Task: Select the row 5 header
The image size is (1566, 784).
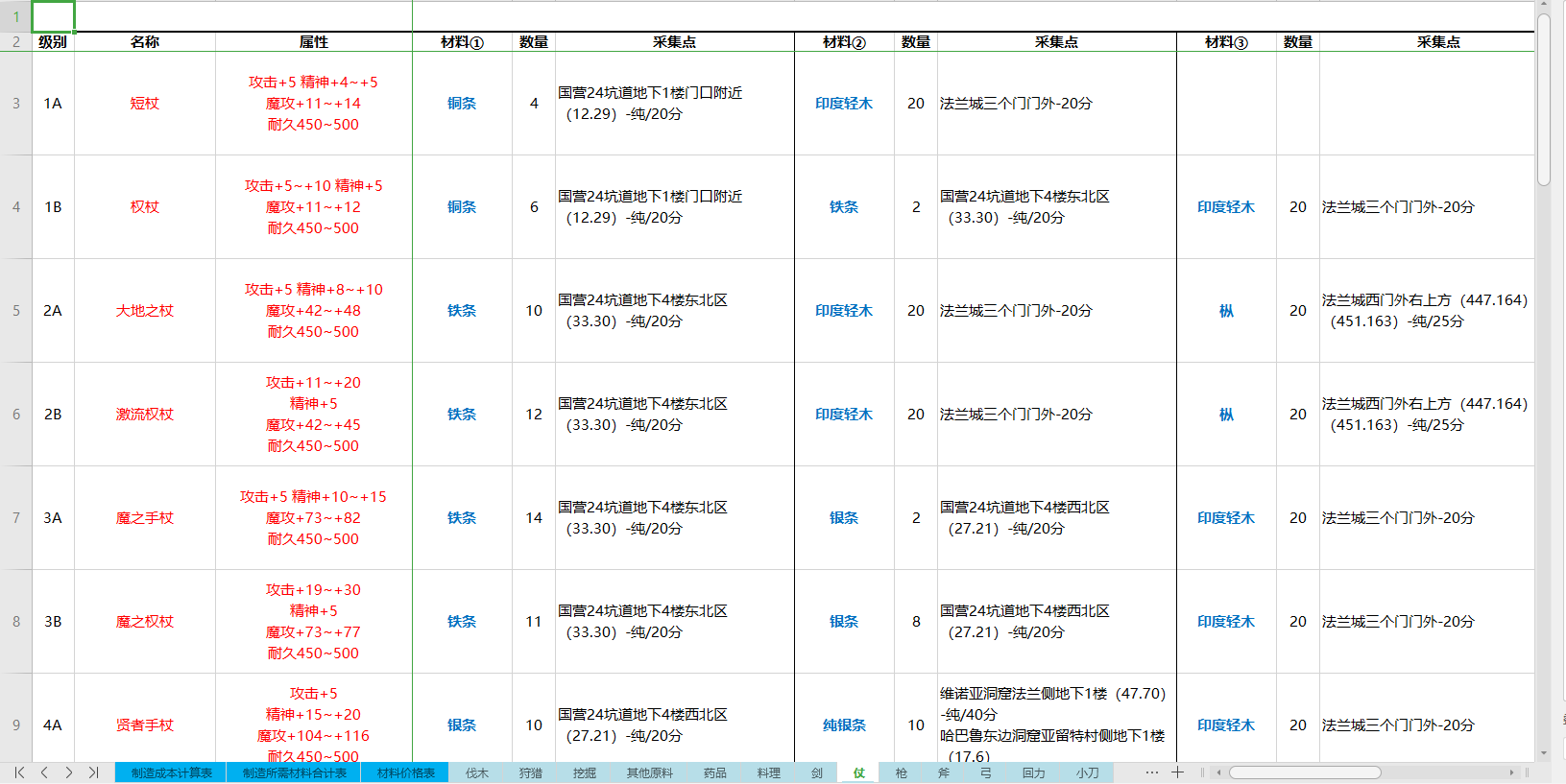Action: pyautogui.click(x=16, y=311)
